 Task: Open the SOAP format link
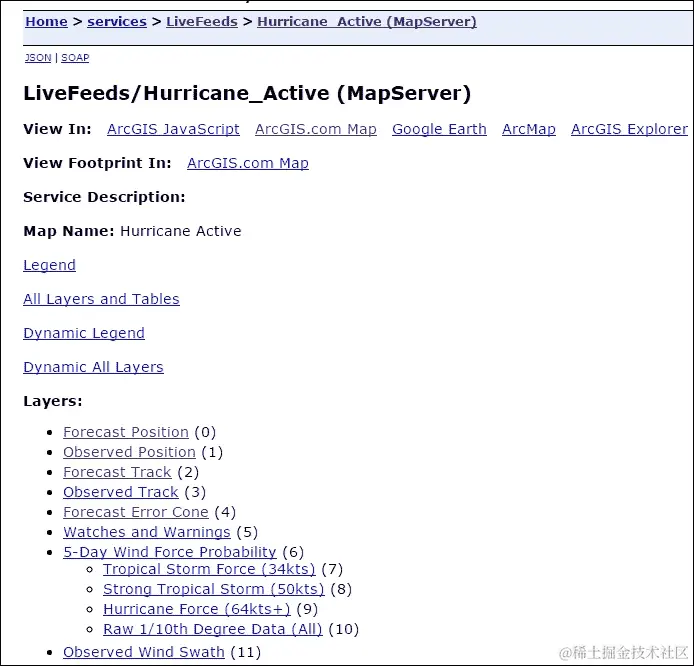pos(75,58)
